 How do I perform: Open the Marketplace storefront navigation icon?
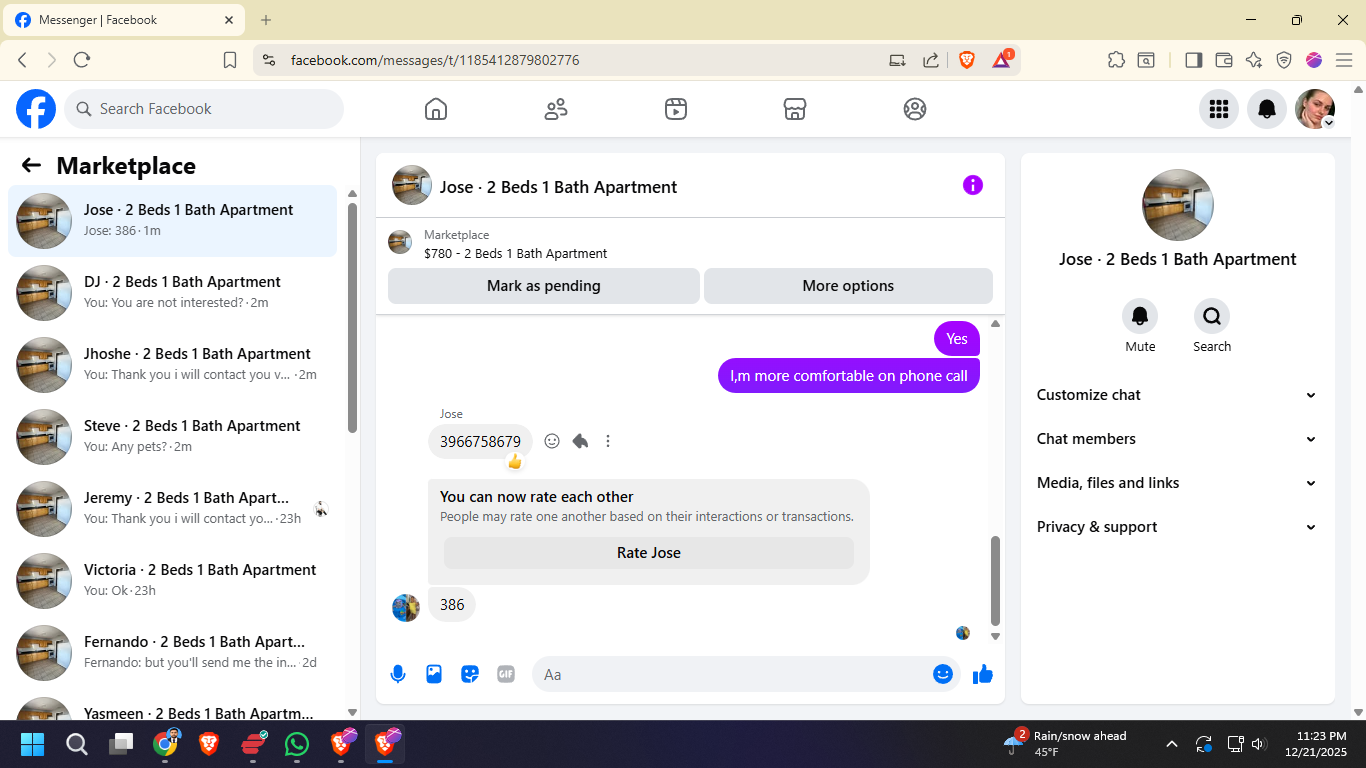[x=795, y=109]
